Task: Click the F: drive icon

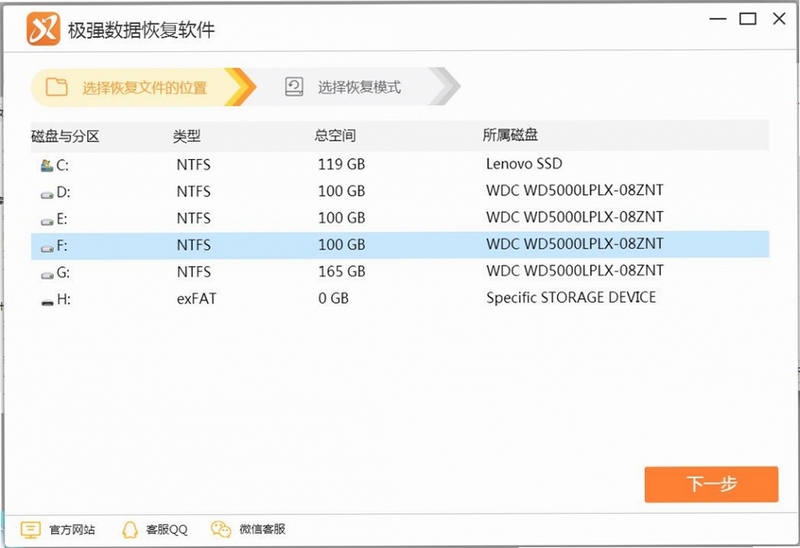Action: pyautogui.click(x=47, y=248)
